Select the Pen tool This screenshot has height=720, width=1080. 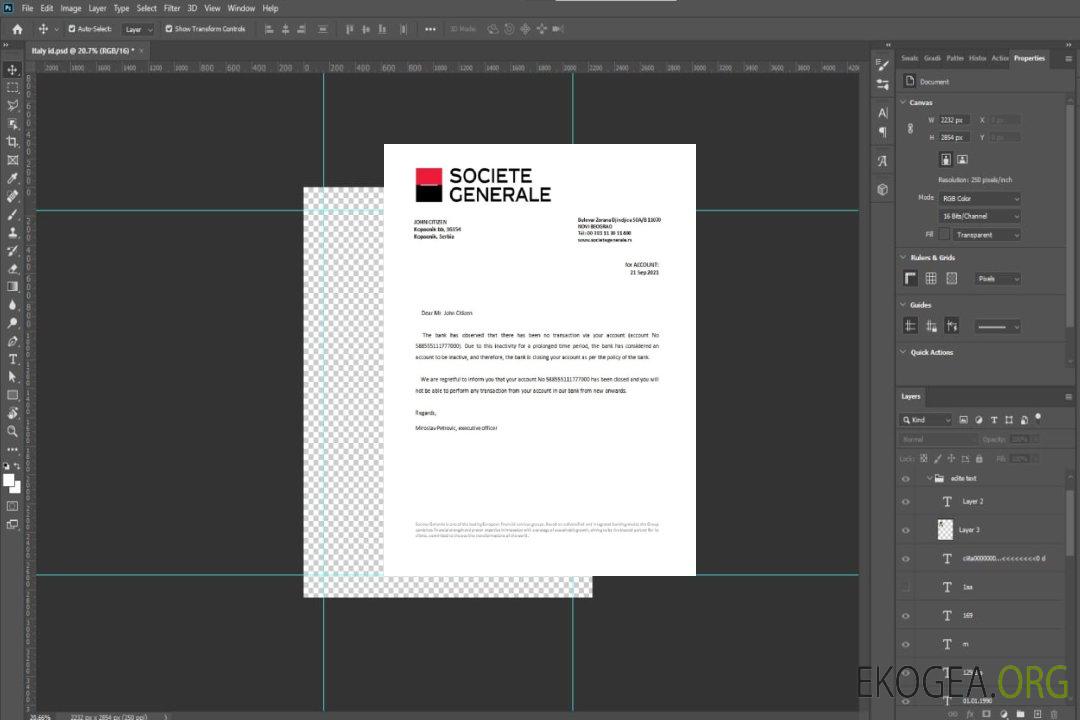point(12,341)
